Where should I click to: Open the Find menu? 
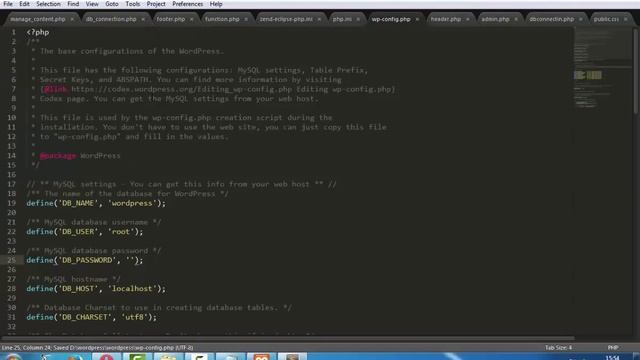pyautogui.click(x=73, y=4)
